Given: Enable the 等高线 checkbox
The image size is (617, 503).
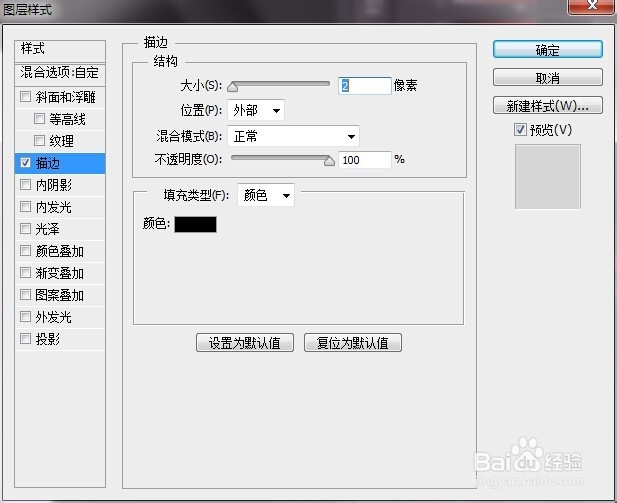Looking at the screenshot, I should coord(39,118).
